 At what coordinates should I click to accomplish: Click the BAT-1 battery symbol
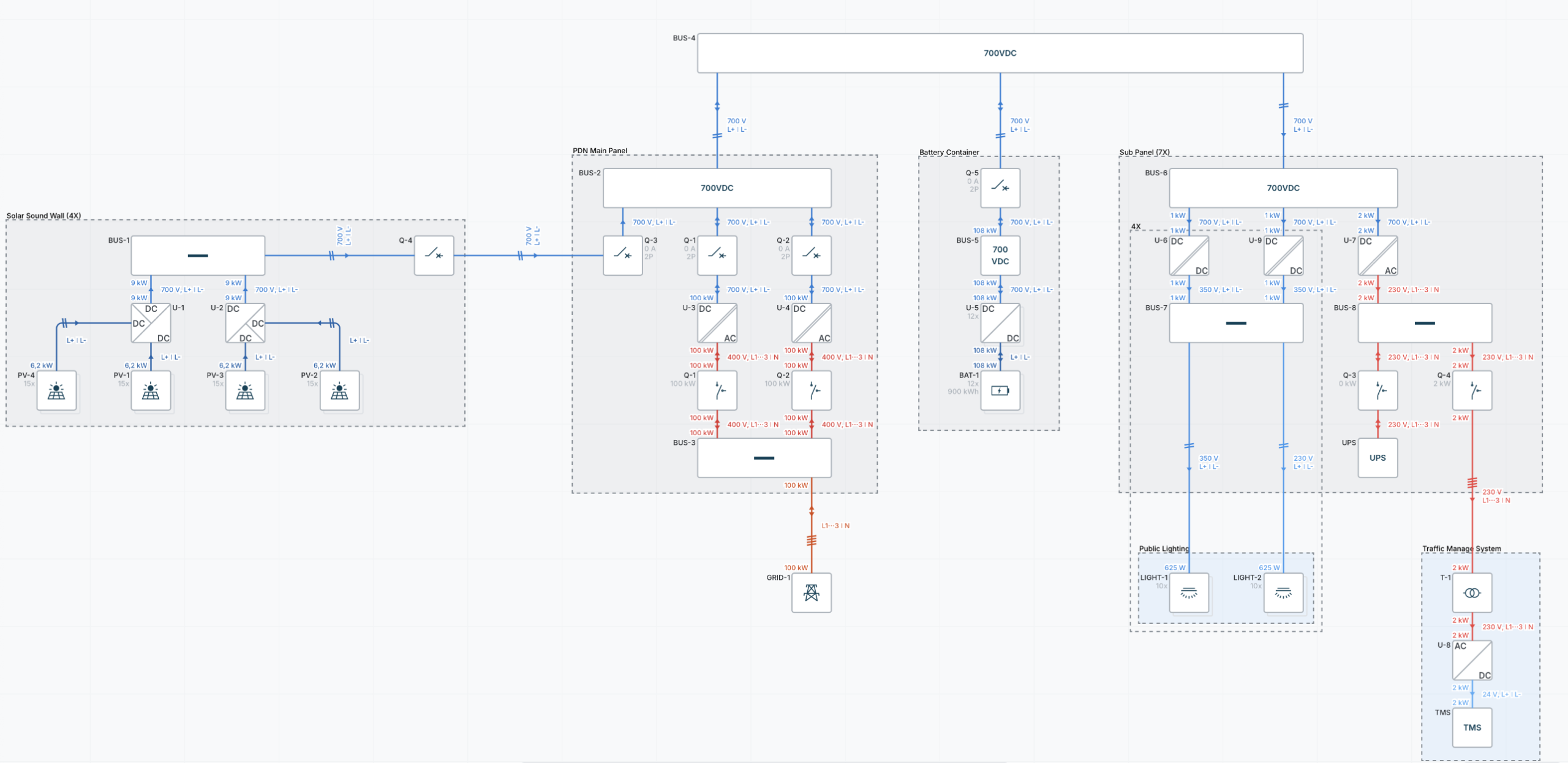1000,390
